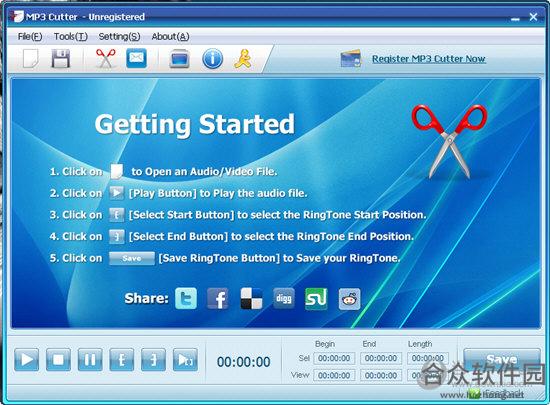550x405 pixels.
Task: Click the View Begin time field
Action: 334,376
